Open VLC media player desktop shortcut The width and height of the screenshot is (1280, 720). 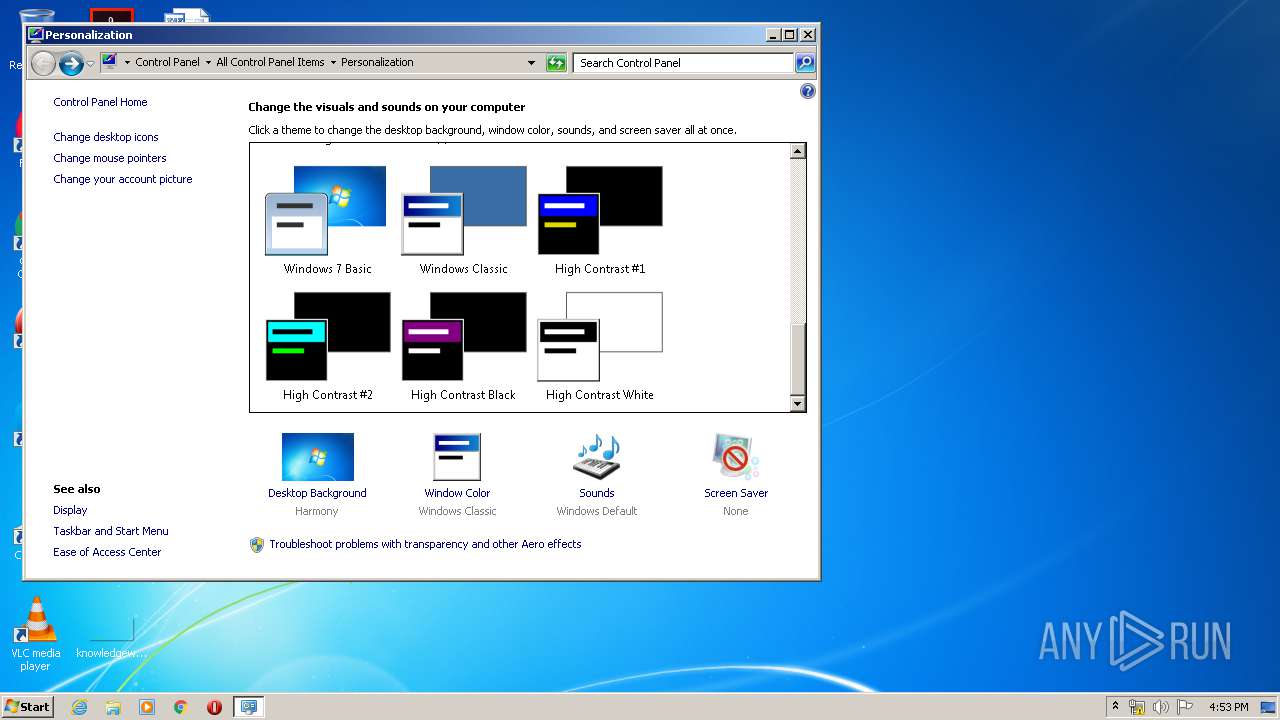[36, 634]
